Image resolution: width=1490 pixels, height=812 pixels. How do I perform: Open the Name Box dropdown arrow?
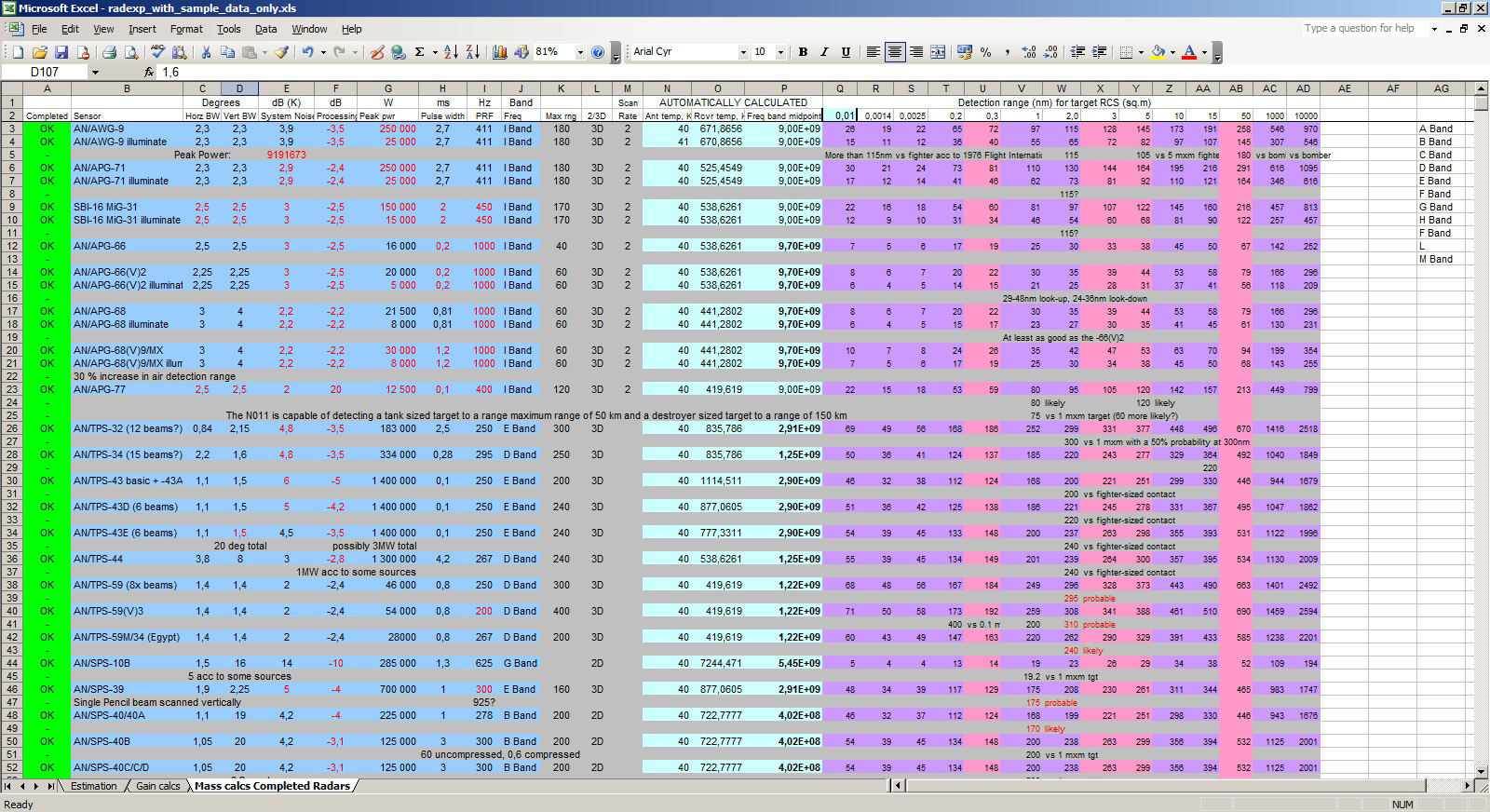[x=94, y=72]
